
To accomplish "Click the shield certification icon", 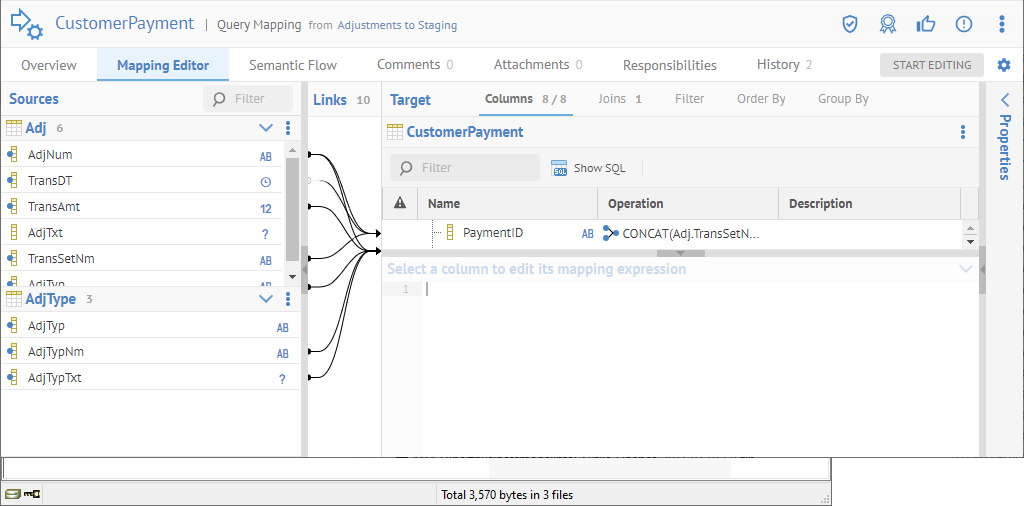I will click(x=850, y=24).
